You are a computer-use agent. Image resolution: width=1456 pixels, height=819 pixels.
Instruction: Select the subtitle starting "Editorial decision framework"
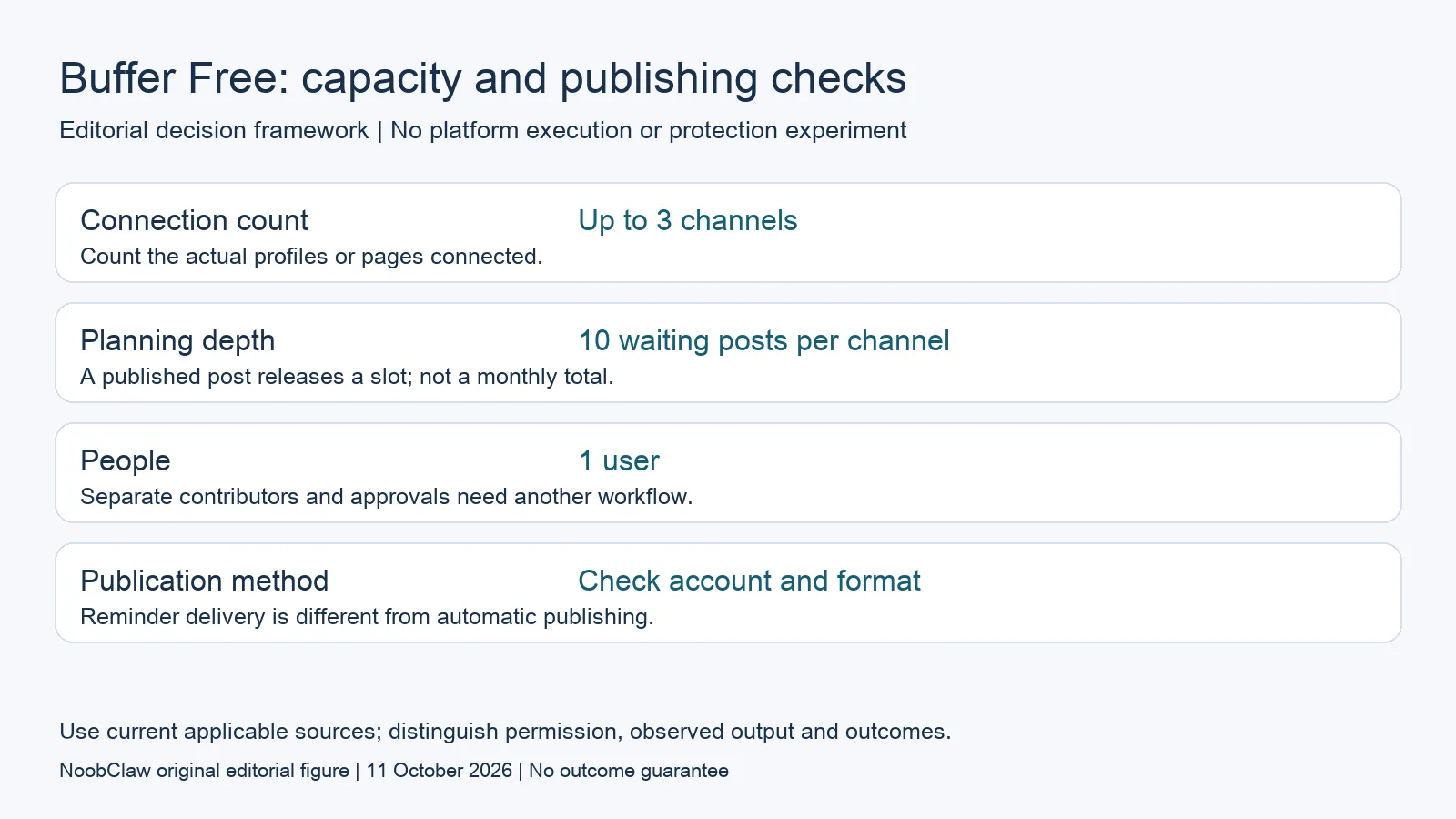(483, 131)
